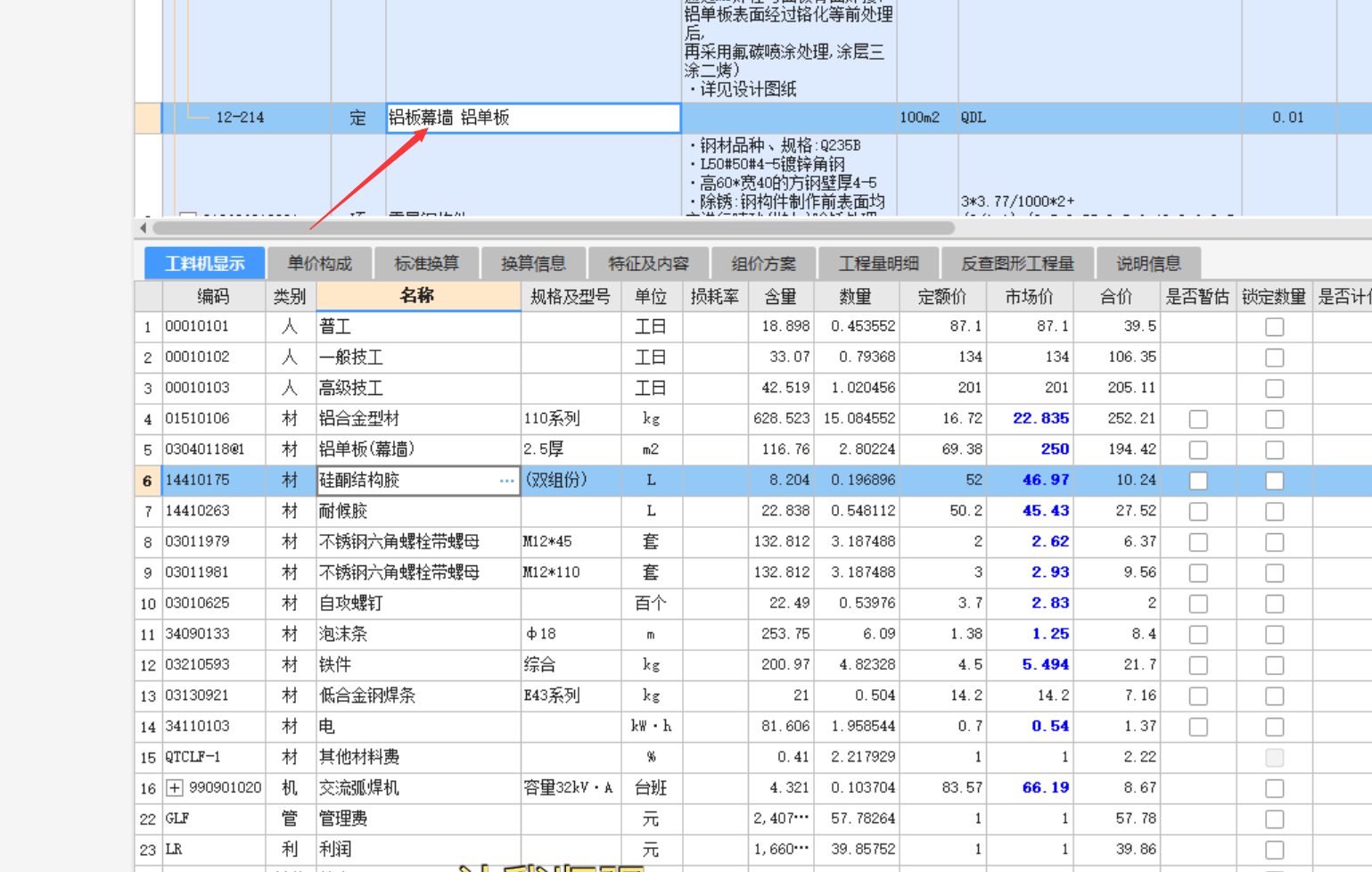
Task: Toggle 是否暂估 checkbox for 铝单板(幕墙)
Action: tap(1198, 449)
